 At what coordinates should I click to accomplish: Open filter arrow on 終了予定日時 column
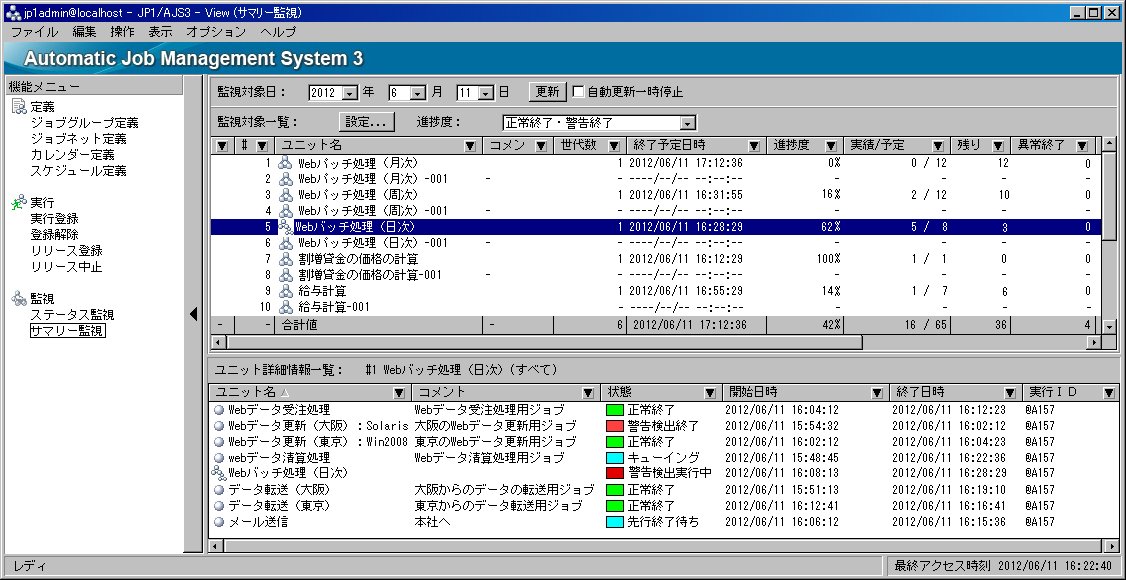pos(754,146)
